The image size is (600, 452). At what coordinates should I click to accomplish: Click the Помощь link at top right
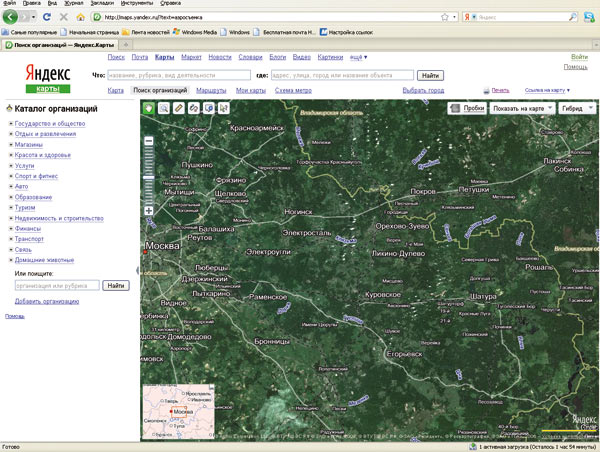[x=576, y=67]
